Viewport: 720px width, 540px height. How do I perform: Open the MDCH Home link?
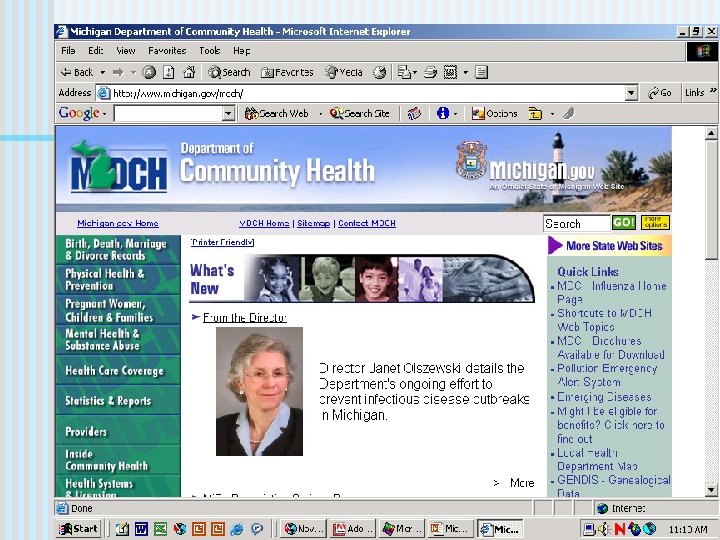tap(264, 223)
